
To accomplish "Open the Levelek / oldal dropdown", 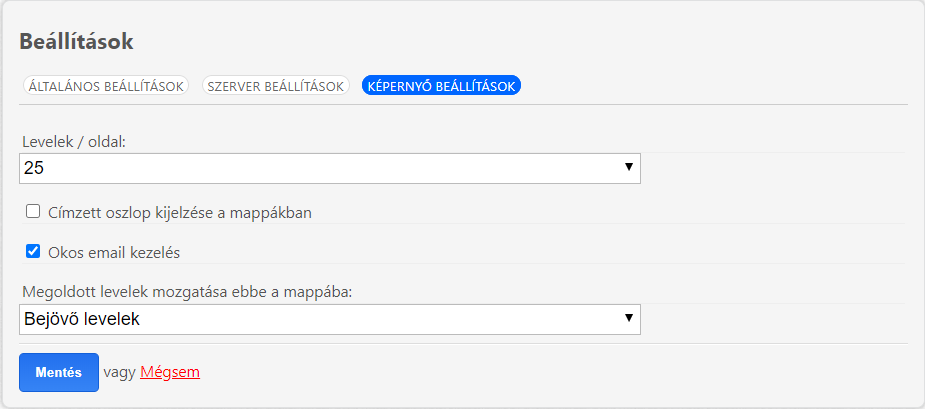I will click(330, 168).
